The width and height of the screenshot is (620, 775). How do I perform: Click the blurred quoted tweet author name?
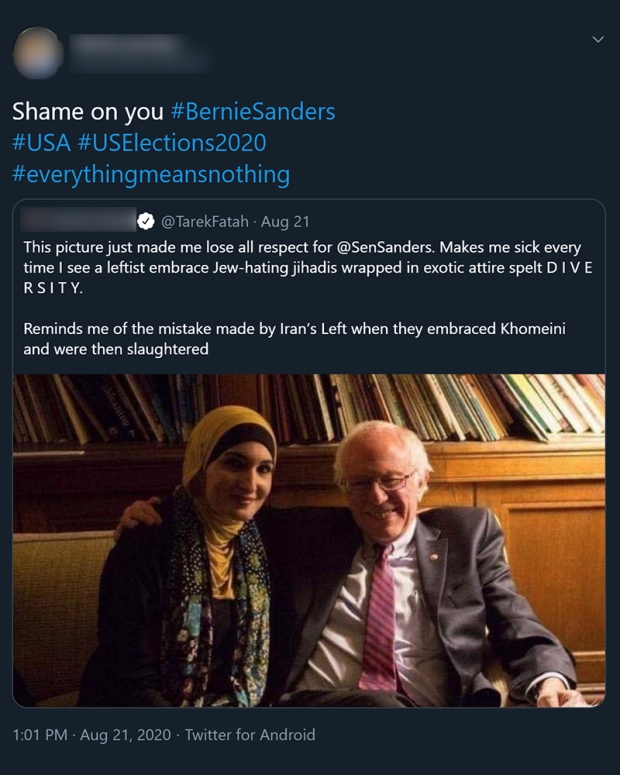click(x=79, y=220)
